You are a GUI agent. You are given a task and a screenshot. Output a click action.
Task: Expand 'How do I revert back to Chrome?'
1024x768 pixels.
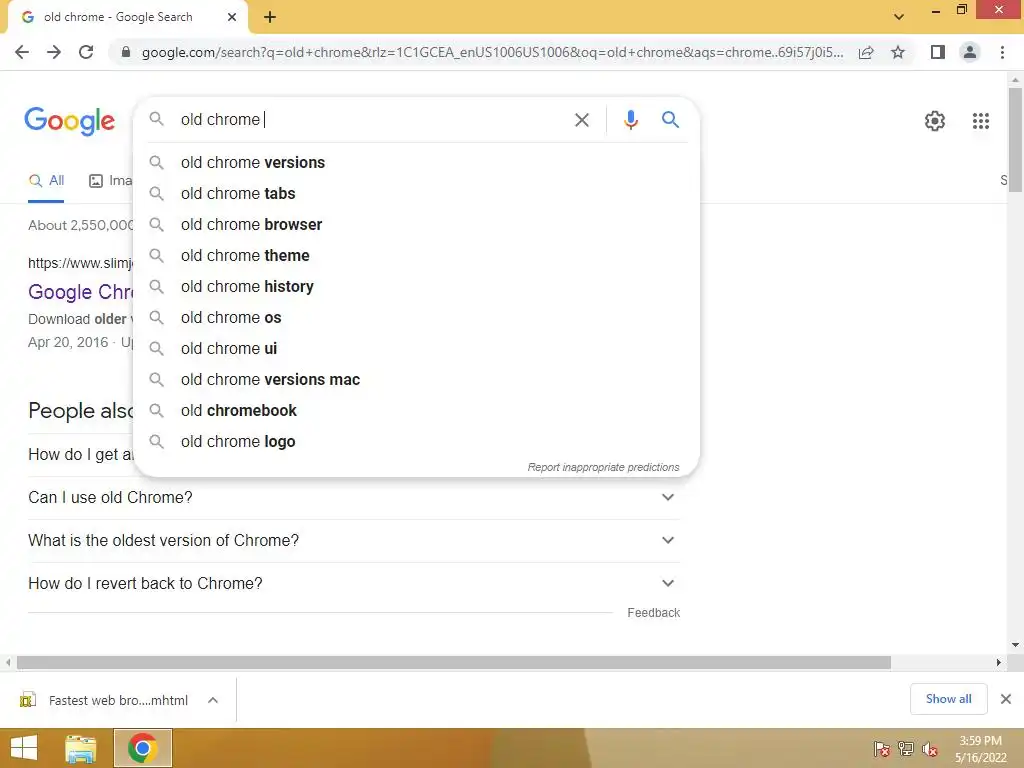354,584
